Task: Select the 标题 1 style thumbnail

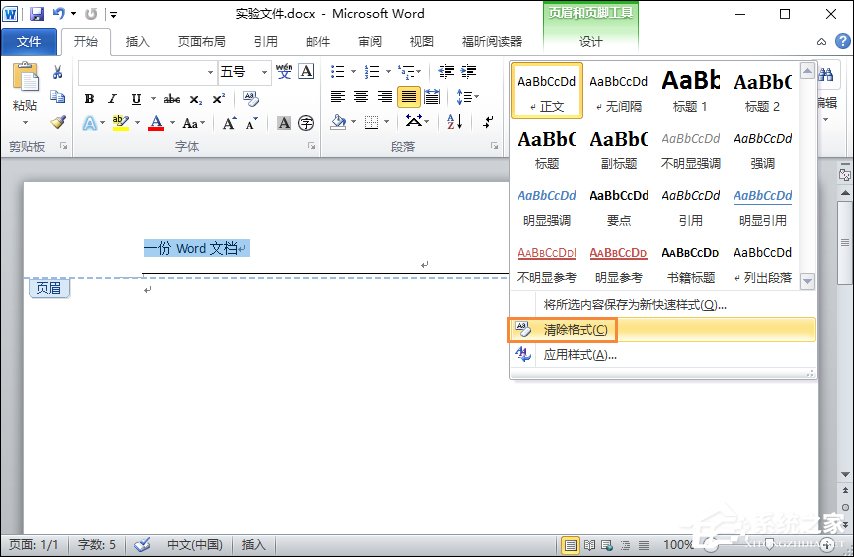Action: tap(690, 90)
